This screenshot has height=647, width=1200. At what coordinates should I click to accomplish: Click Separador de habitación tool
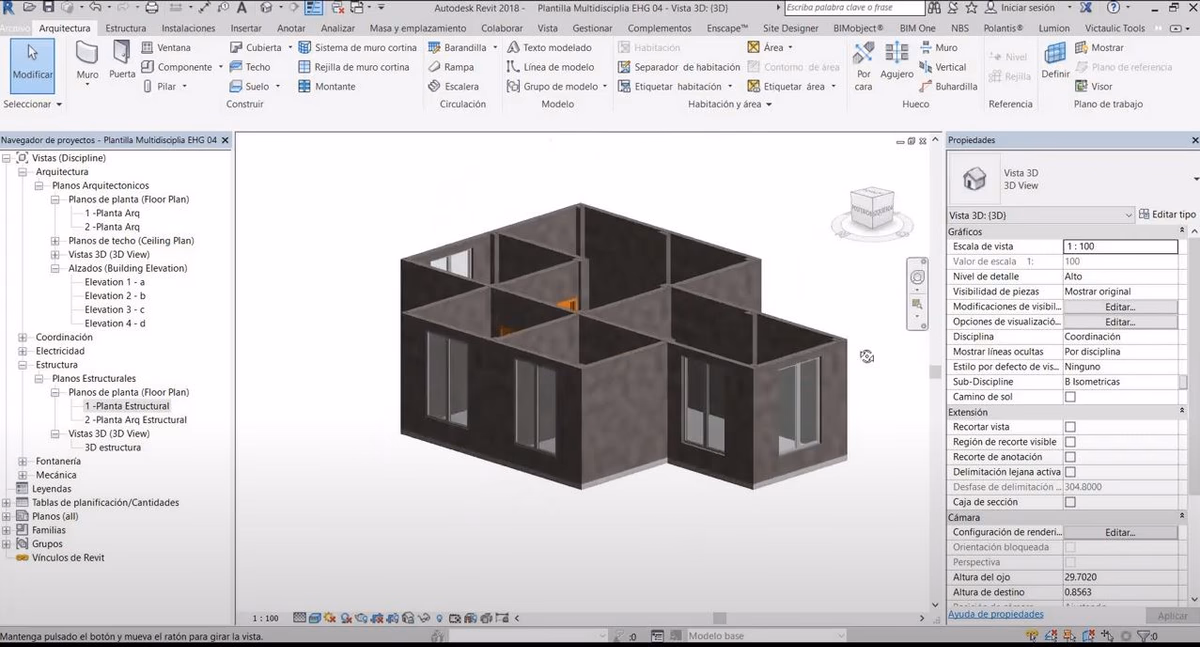click(x=679, y=67)
